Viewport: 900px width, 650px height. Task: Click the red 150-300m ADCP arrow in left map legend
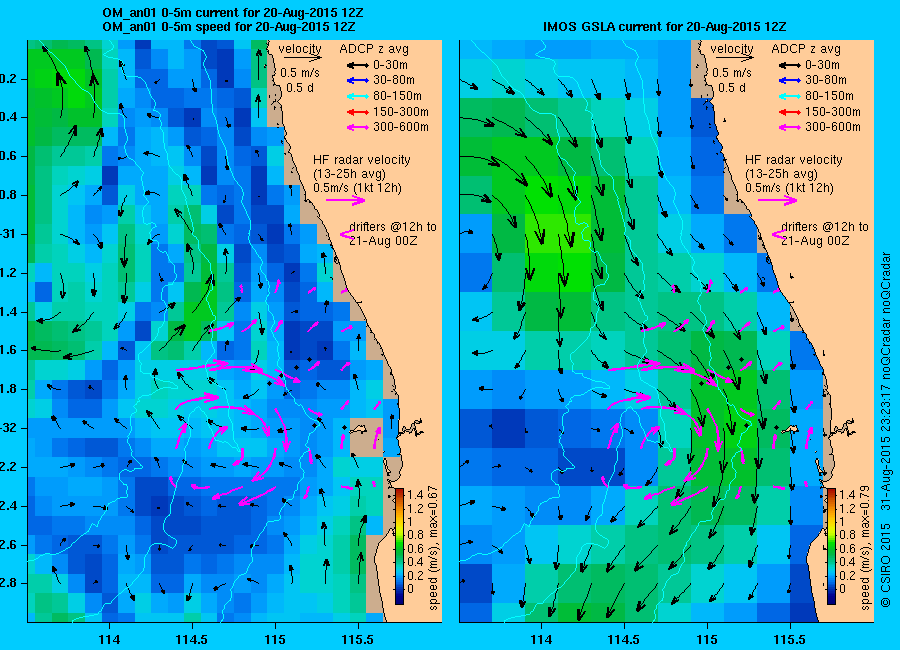[x=358, y=112]
